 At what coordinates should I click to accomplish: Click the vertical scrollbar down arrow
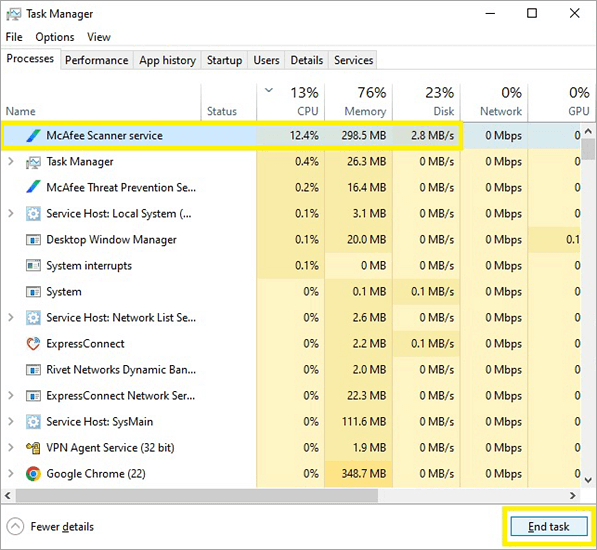point(588,480)
